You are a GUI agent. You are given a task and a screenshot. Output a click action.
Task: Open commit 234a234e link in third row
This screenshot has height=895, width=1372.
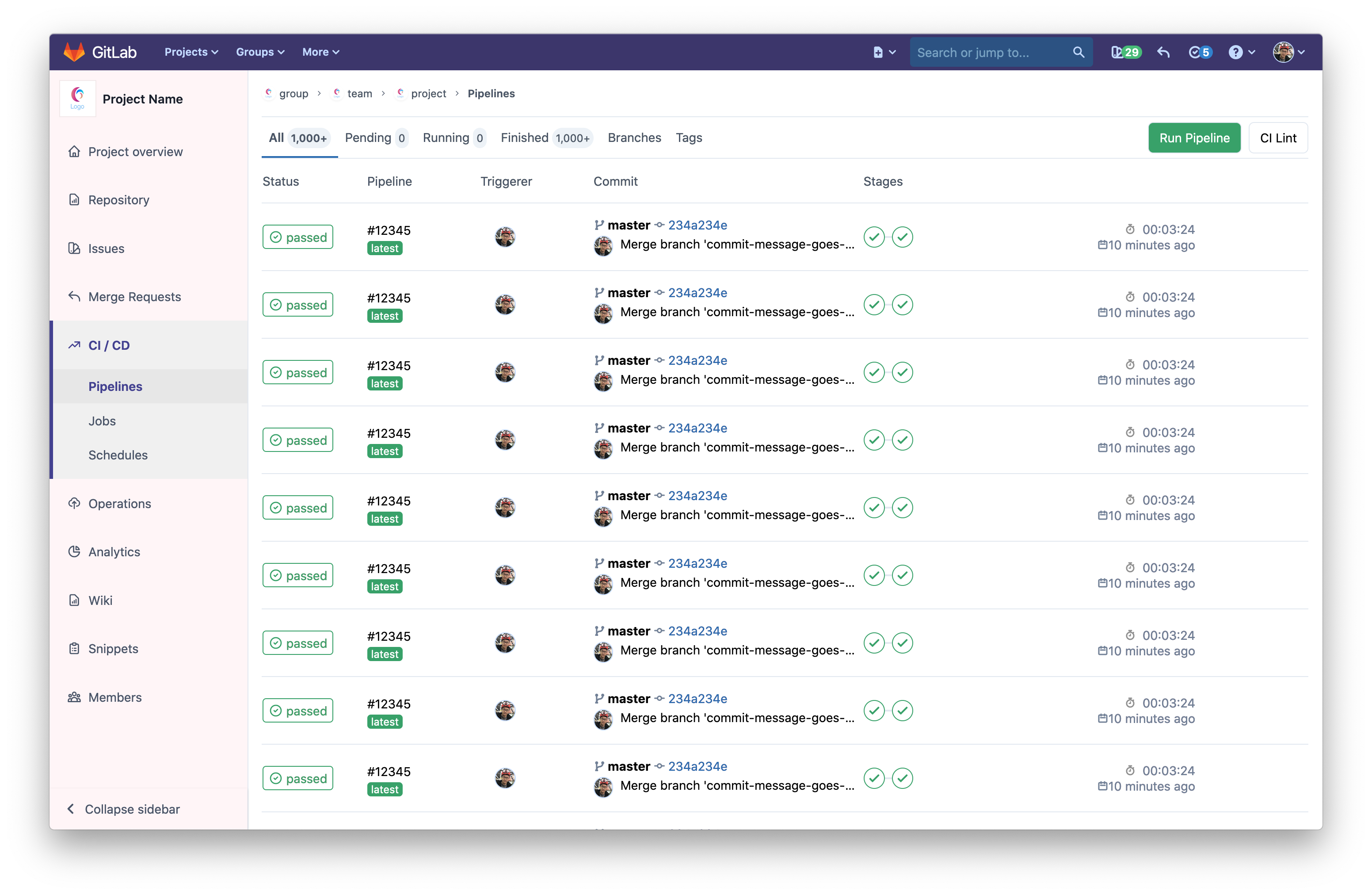pos(697,360)
